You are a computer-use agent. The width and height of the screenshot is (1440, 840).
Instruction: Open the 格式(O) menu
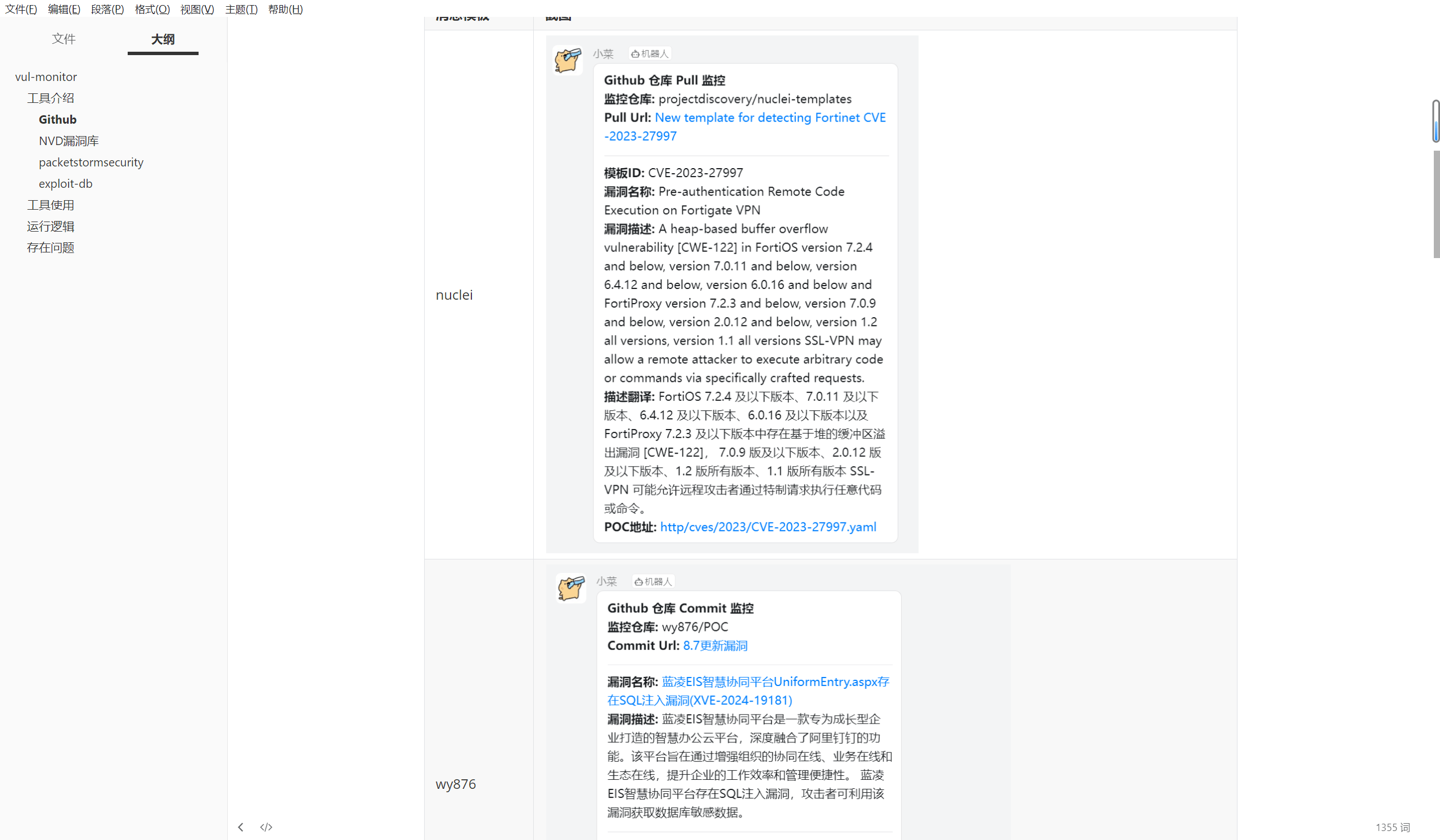[152, 9]
